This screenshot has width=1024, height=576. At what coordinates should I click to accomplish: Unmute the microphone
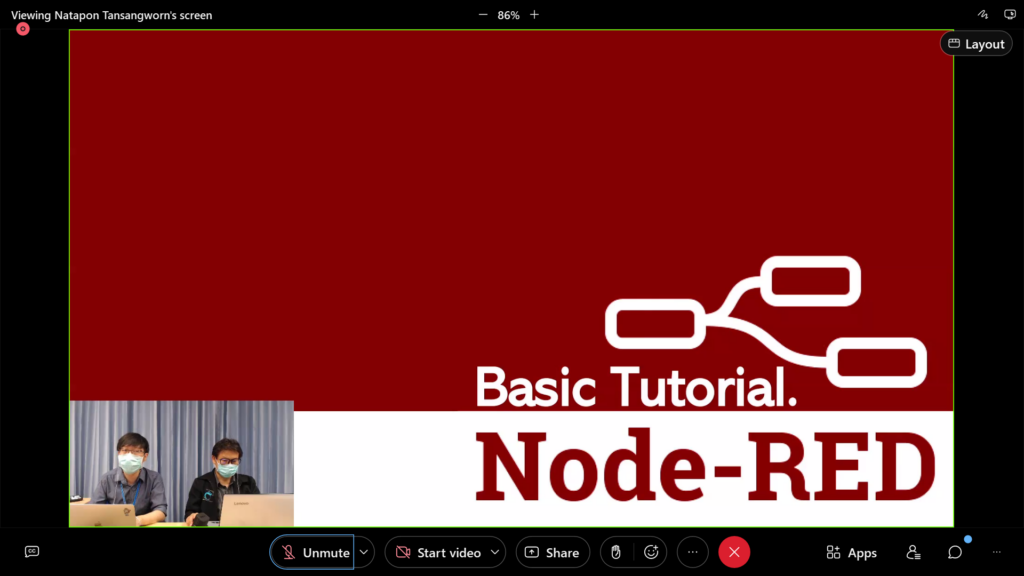[312, 552]
